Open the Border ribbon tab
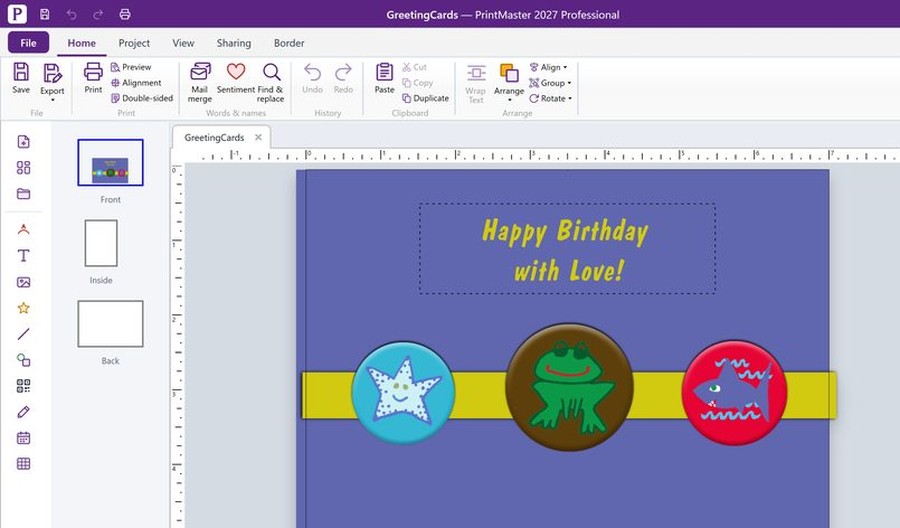This screenshot has width=900, height=528. 289,43
